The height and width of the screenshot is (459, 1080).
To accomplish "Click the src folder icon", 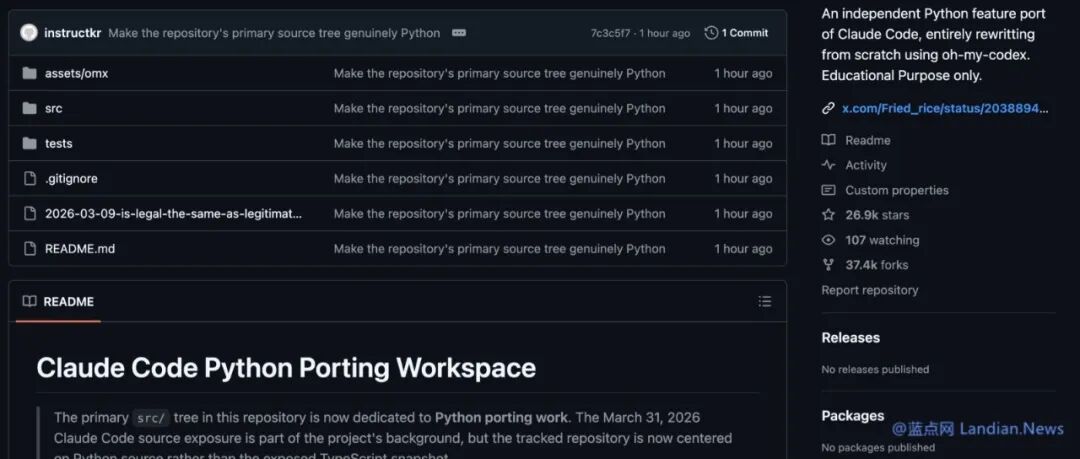I will click(x=29, y=108).
